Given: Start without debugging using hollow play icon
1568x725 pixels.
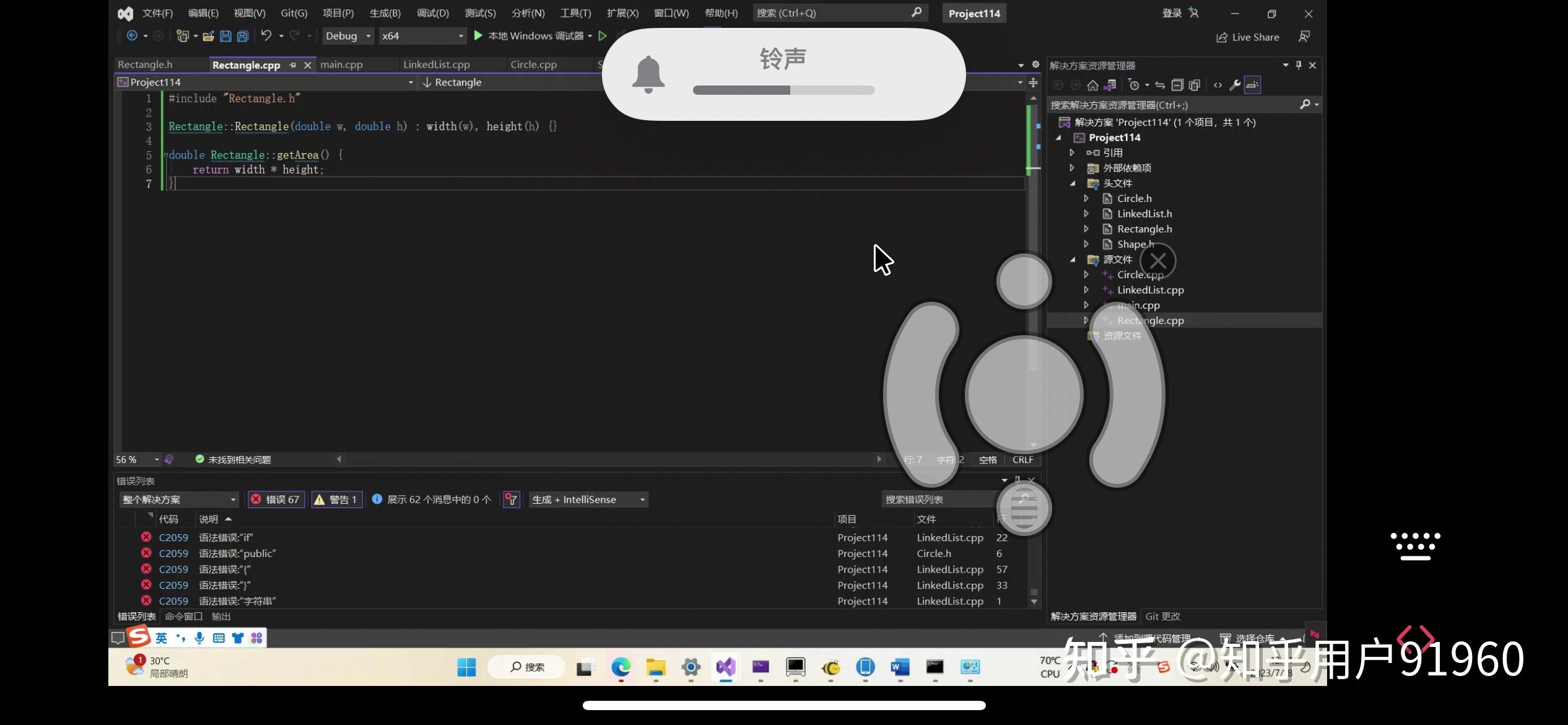Looking at the screenshot, I should click(x=603, y=36).
